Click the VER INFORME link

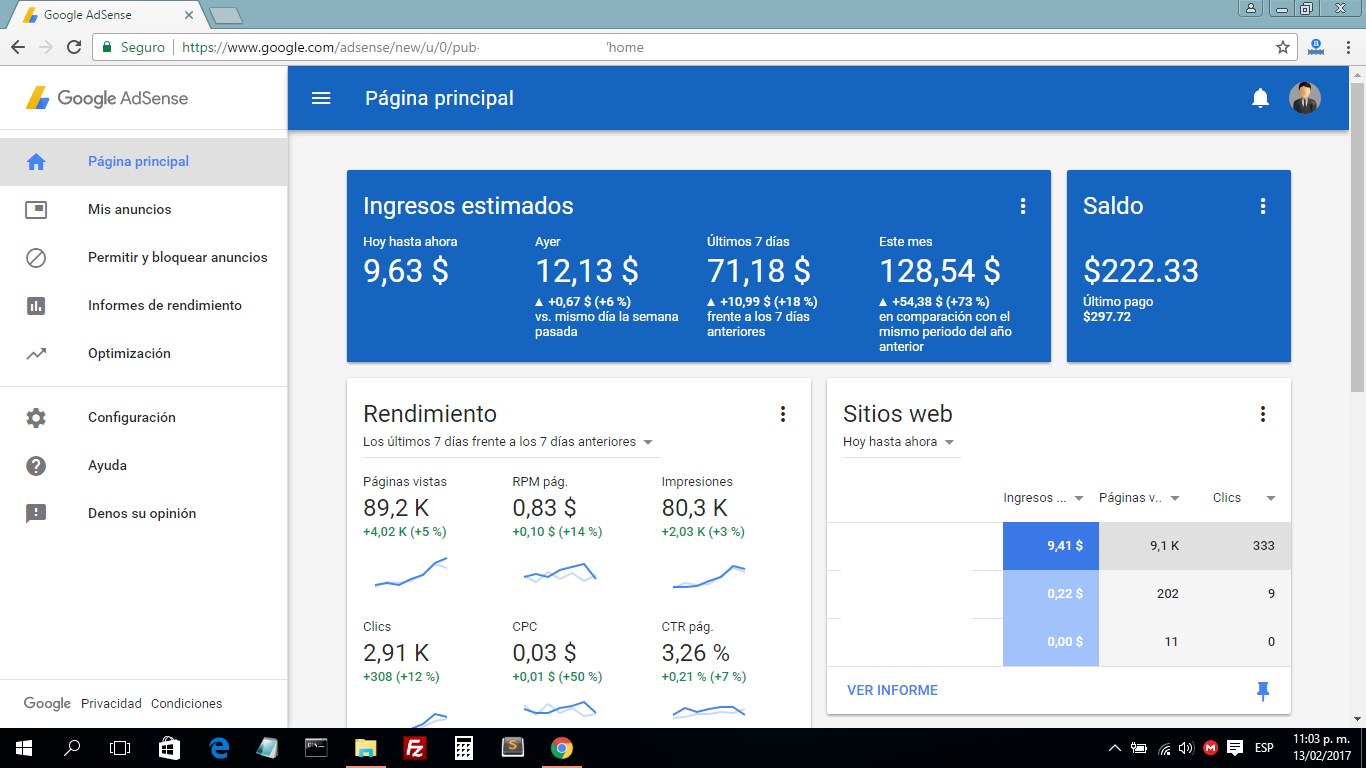pyautogui.click(x=892, y=690)
